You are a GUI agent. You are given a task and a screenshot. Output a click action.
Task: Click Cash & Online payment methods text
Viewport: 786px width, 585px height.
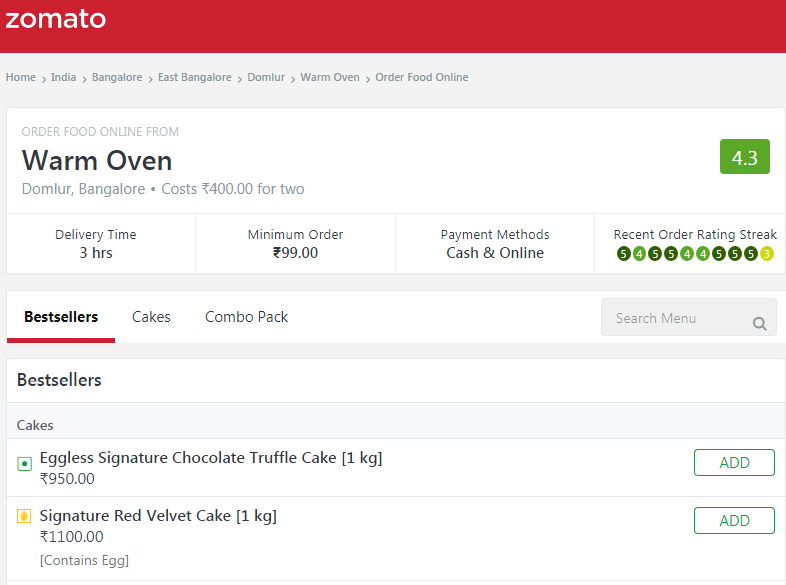pyautogui.click(x=495, y=253)
